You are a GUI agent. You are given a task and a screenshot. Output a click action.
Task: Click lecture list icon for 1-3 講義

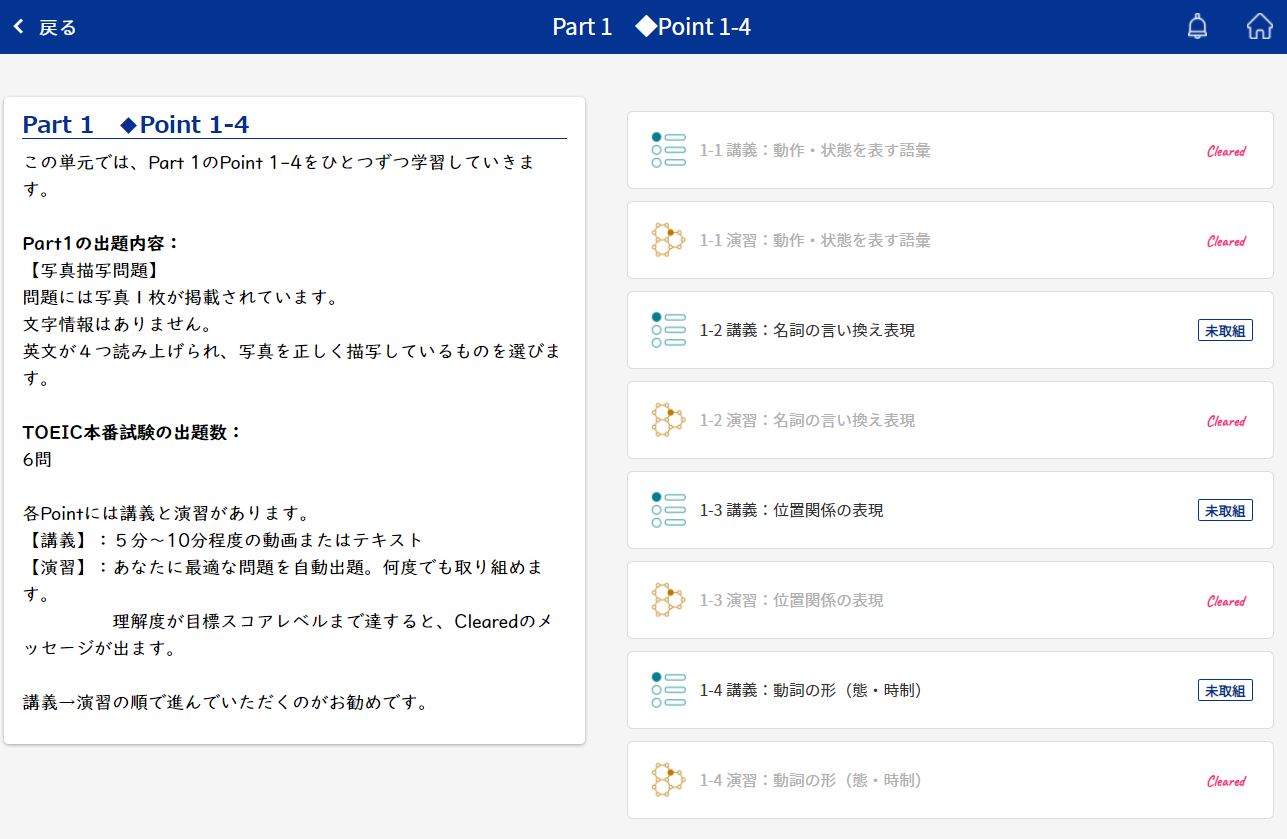(x=668, y=510)
